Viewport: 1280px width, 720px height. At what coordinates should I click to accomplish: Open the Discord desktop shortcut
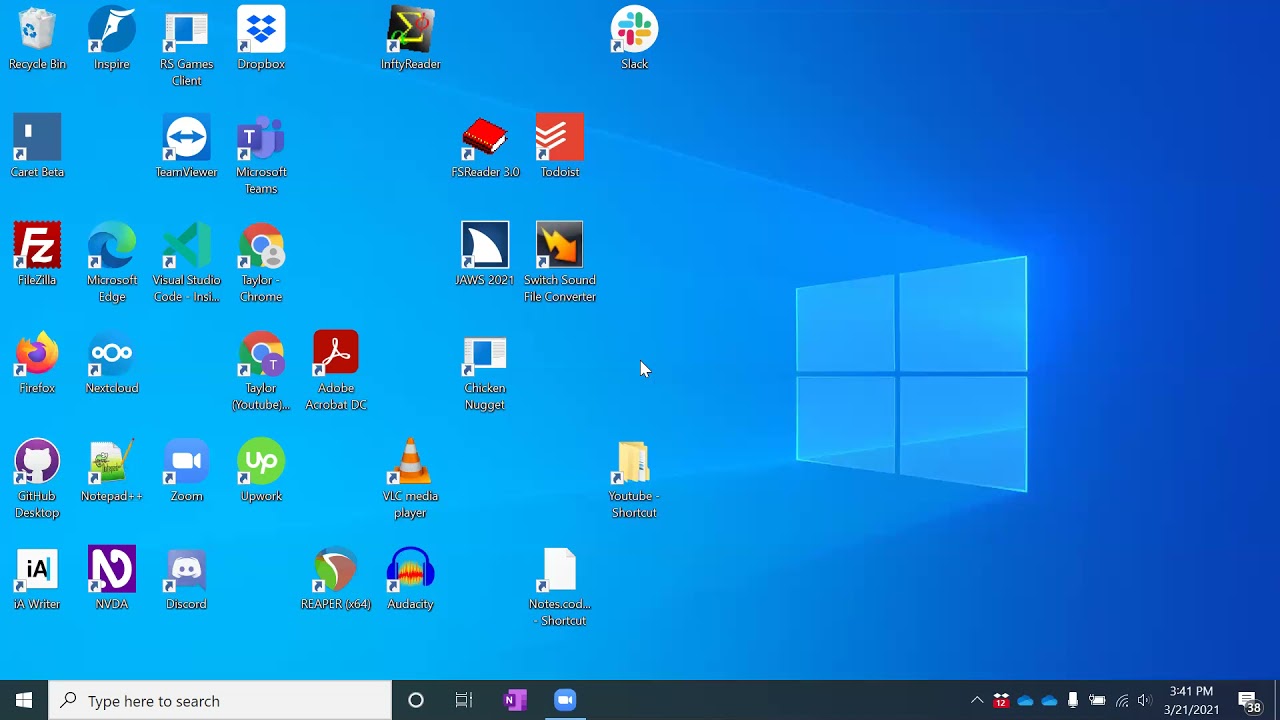(x=186, y=580)
